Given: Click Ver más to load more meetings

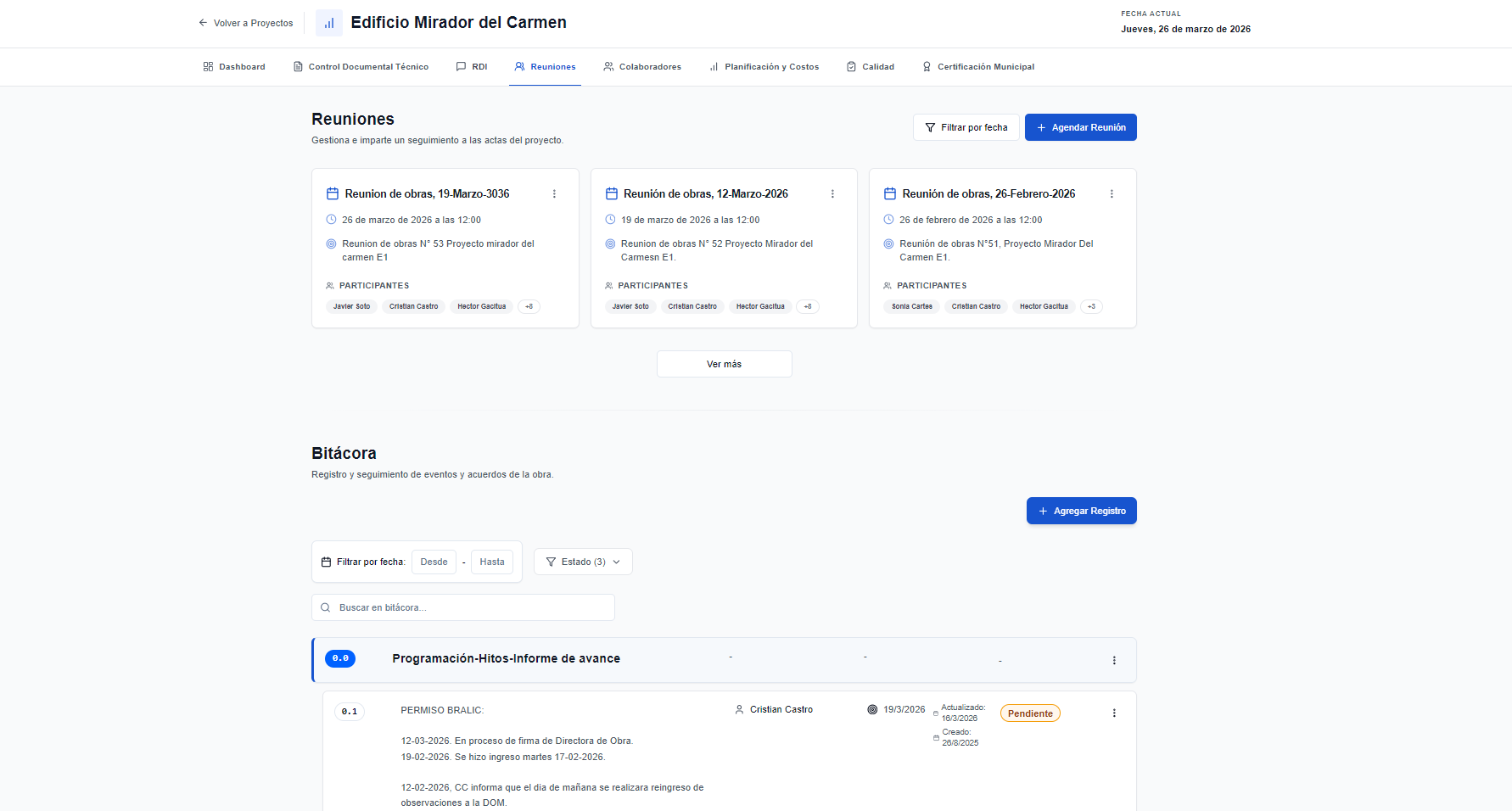Looking at the screenshot, I should 724,364.
